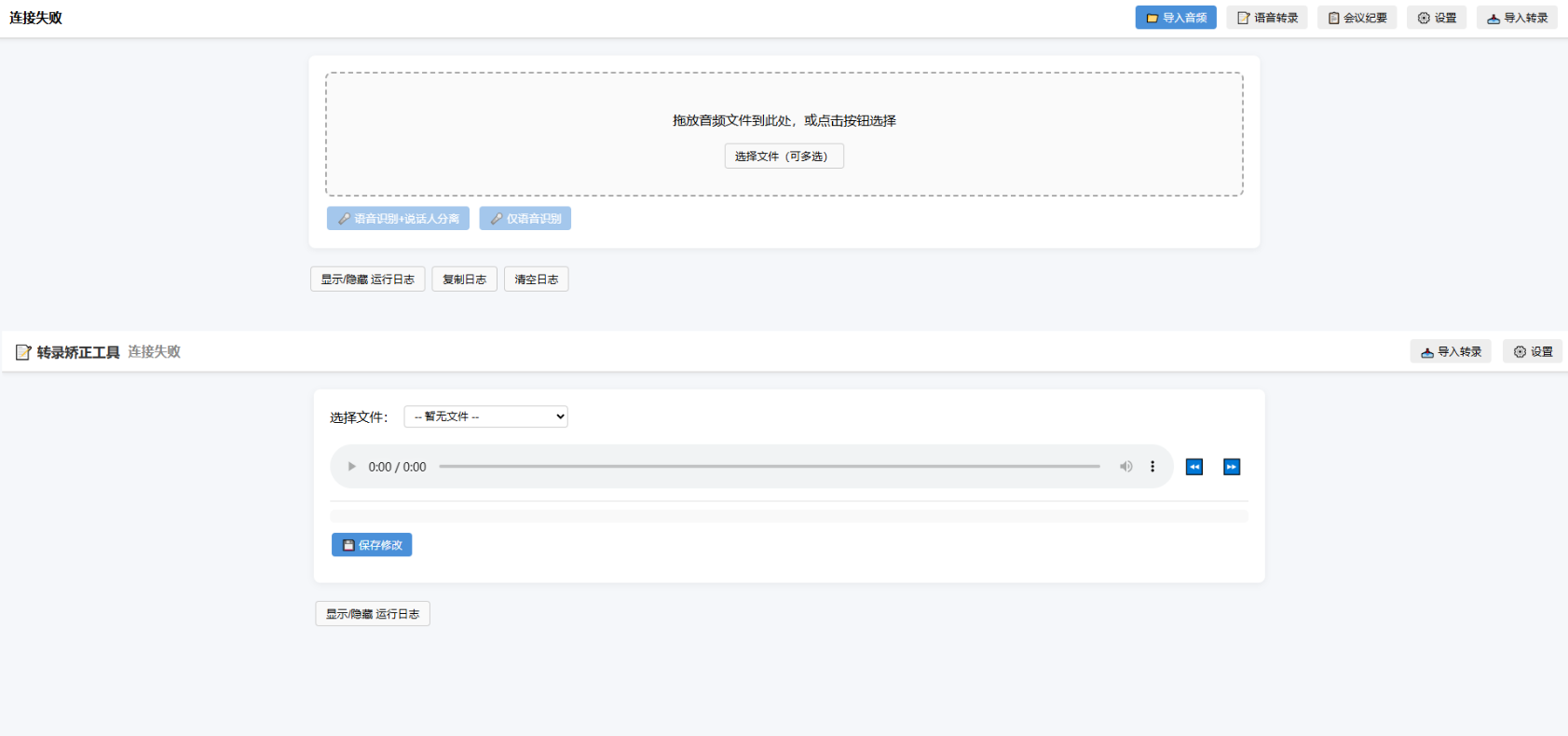Click the audio progress seek bar
The height and width of the screenshot is (736, 1568).
(770, 467)
